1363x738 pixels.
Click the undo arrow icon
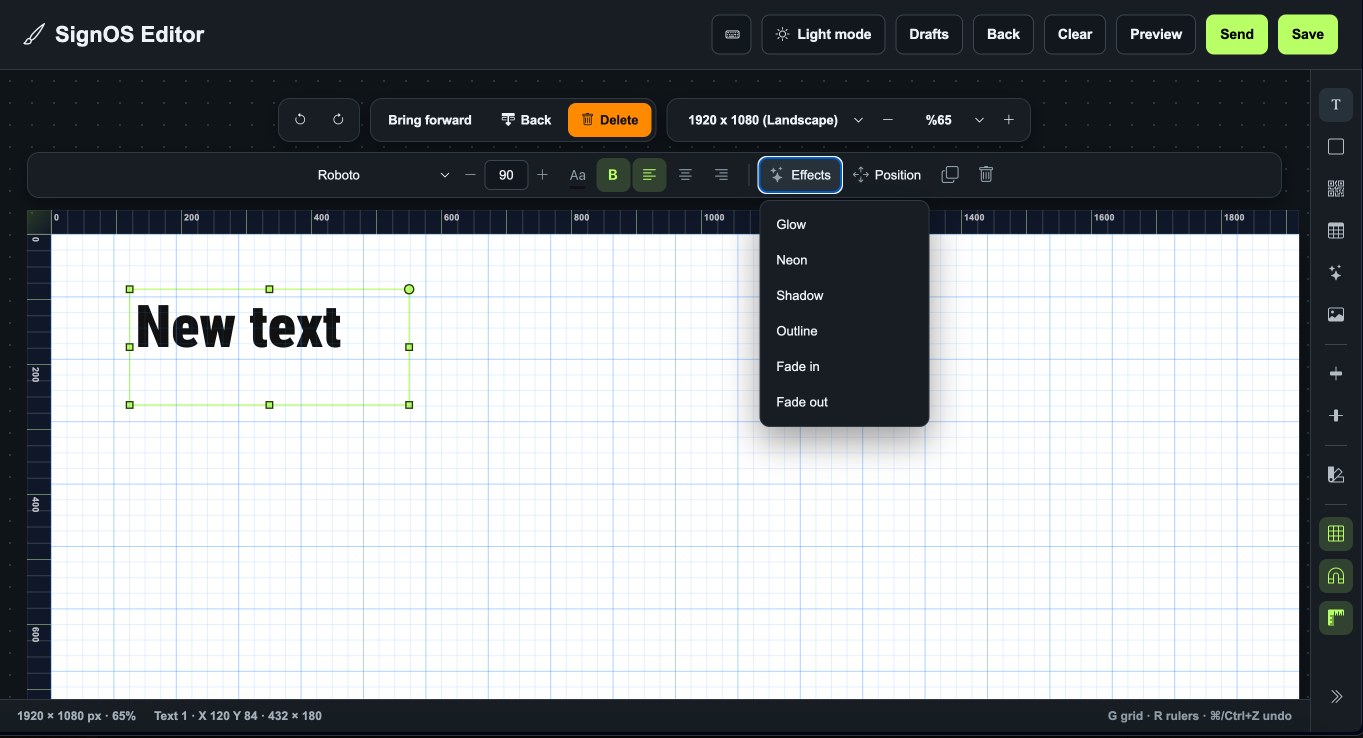[300, 120]
